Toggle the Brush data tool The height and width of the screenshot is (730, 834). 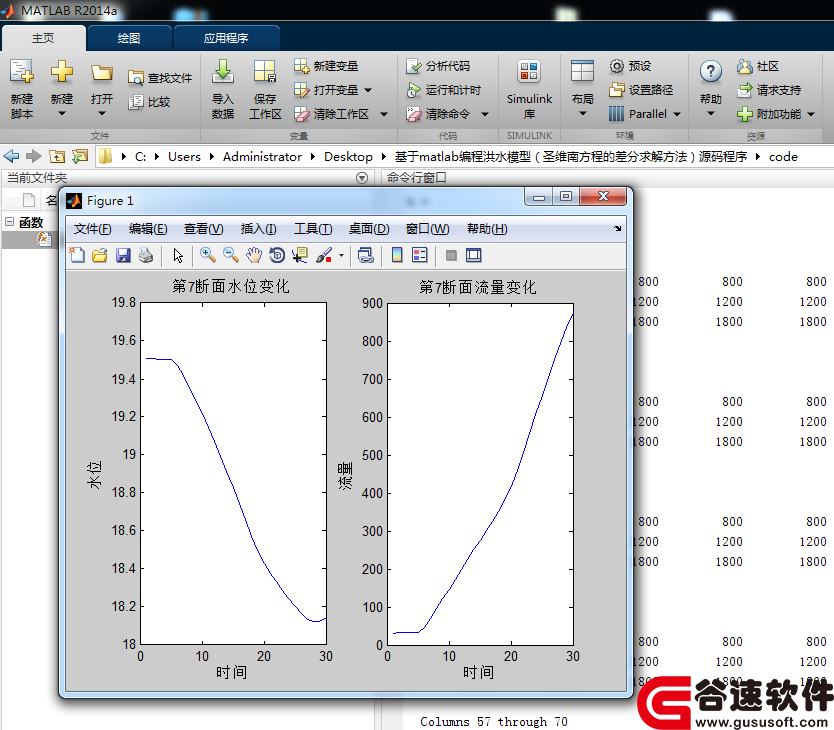tap(324, 255)
